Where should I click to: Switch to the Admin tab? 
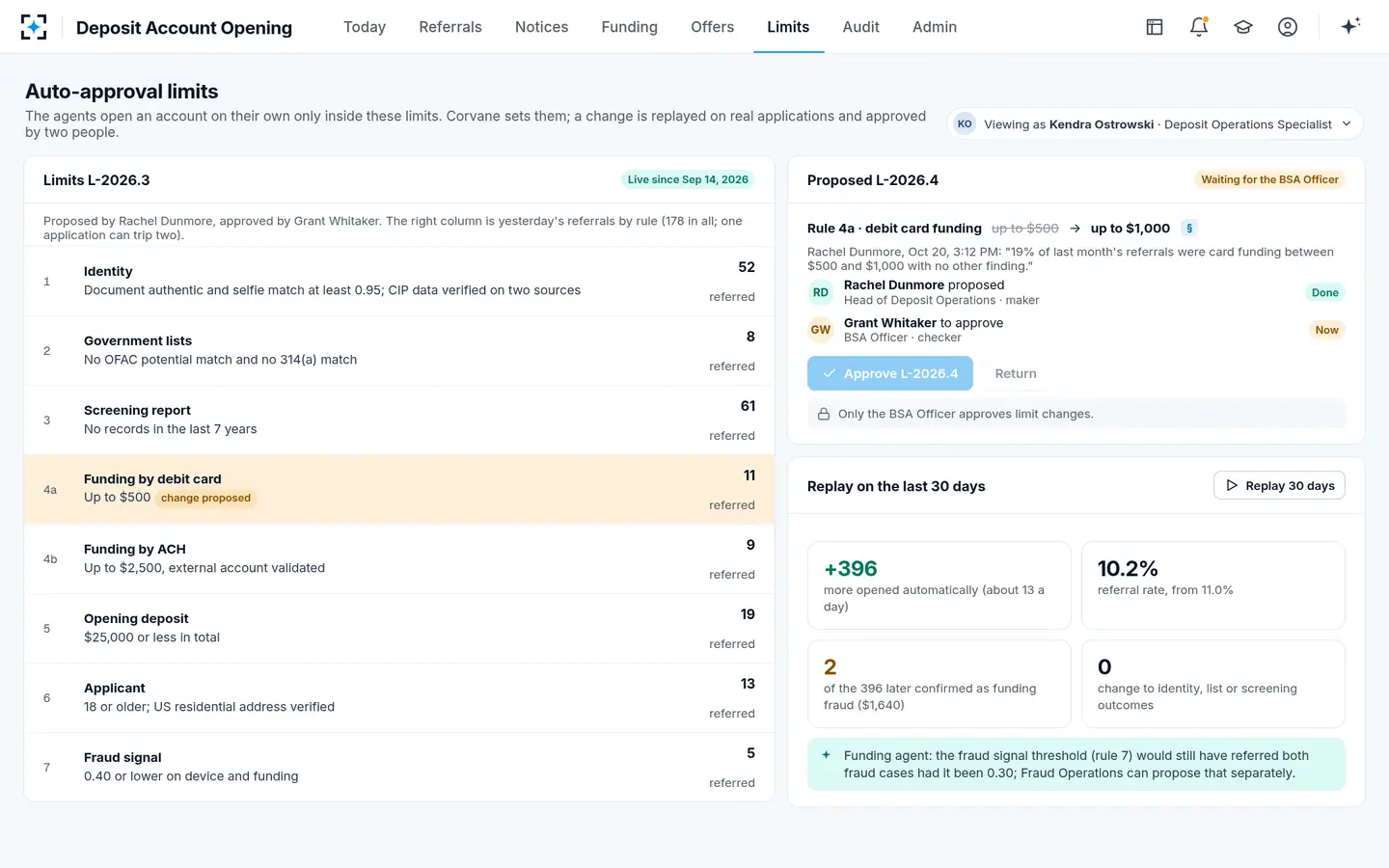pos(935,27)
